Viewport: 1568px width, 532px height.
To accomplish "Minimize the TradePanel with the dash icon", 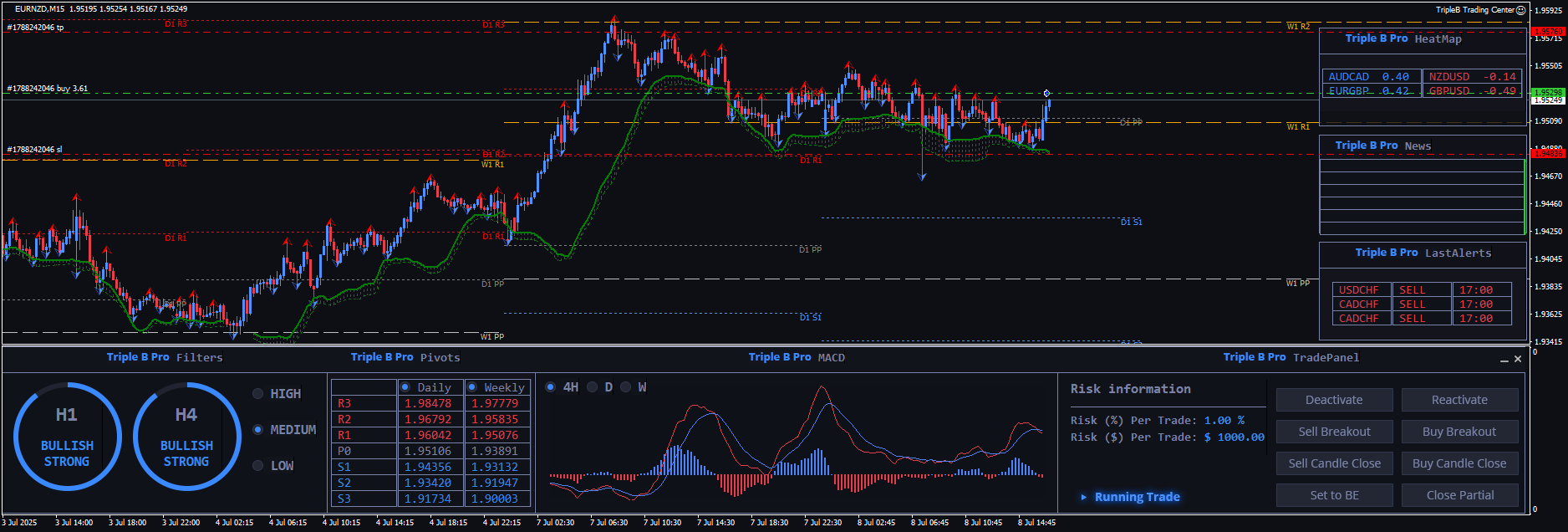I will coord(1504,359).
